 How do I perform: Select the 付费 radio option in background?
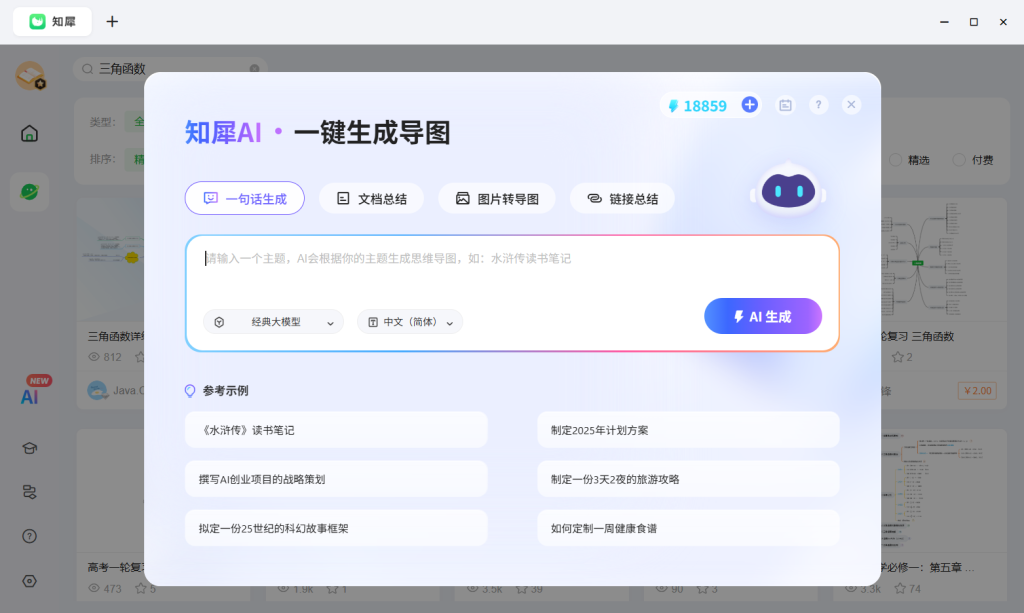959,160
